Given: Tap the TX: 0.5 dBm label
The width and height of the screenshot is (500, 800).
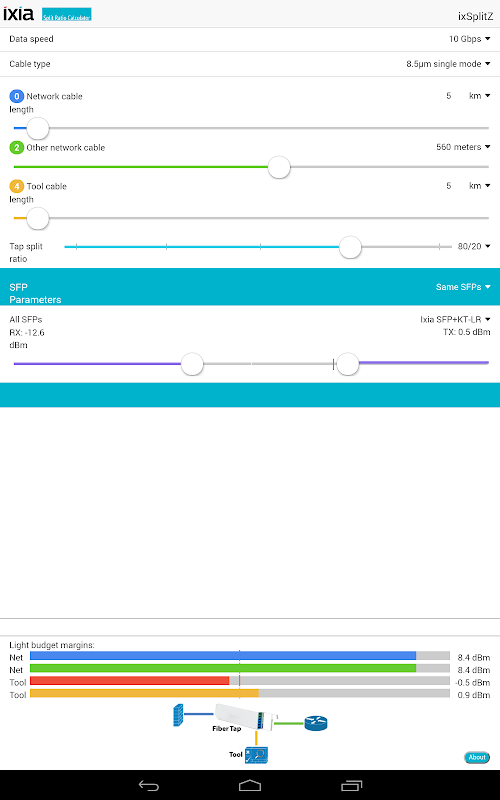Looking at the screenshot, I should 467,332.
